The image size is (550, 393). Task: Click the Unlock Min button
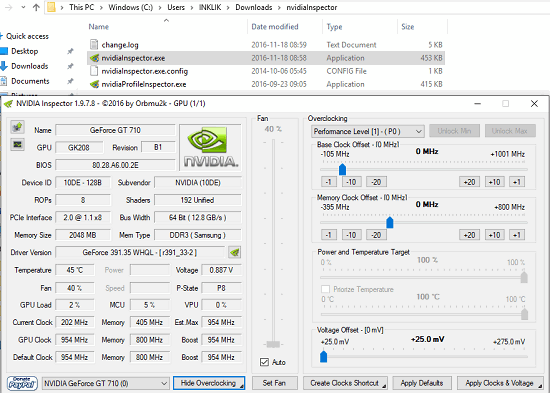(x=454, y=131)
